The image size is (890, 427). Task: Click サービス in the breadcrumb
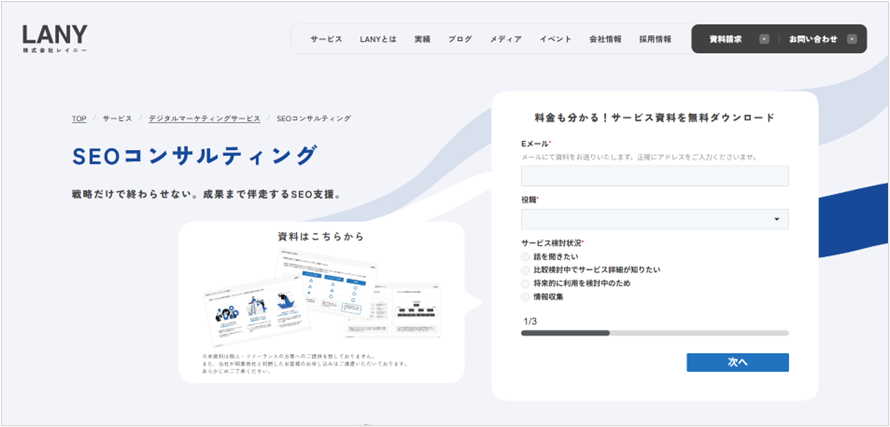117,119
